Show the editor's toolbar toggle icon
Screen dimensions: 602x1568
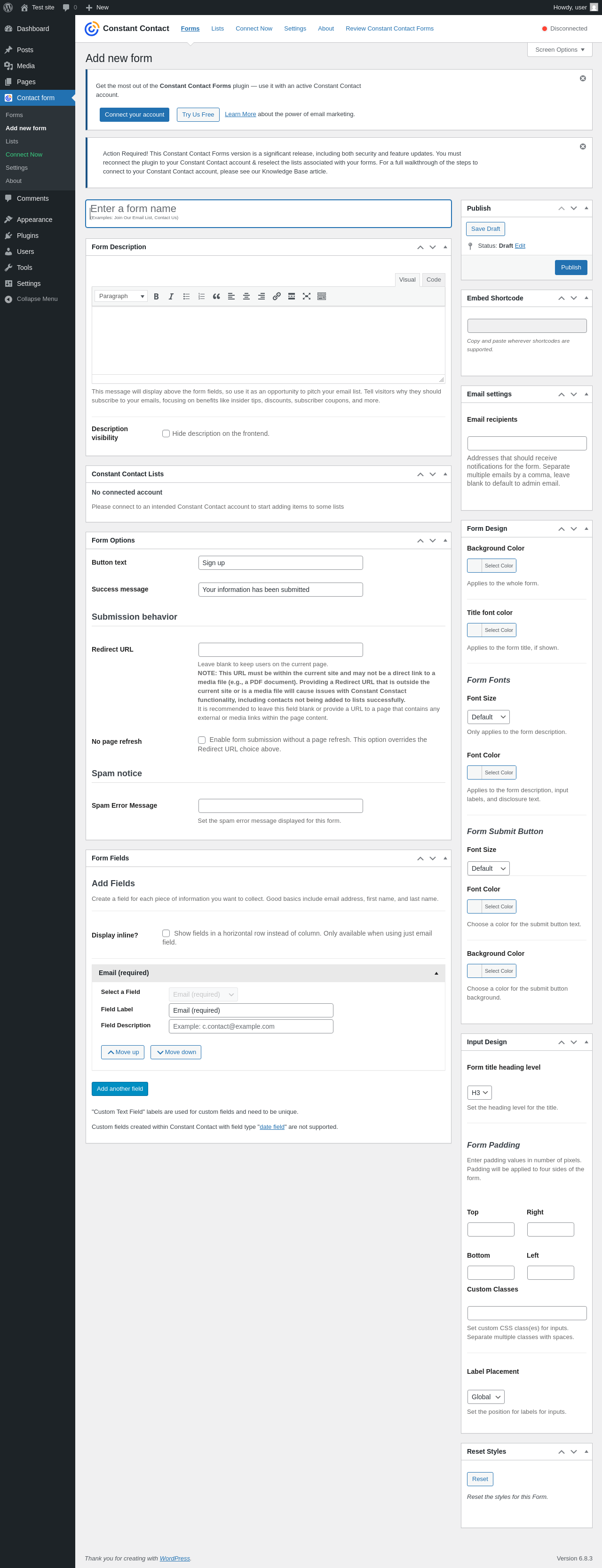pyautogui.click(x=322, y=296)
